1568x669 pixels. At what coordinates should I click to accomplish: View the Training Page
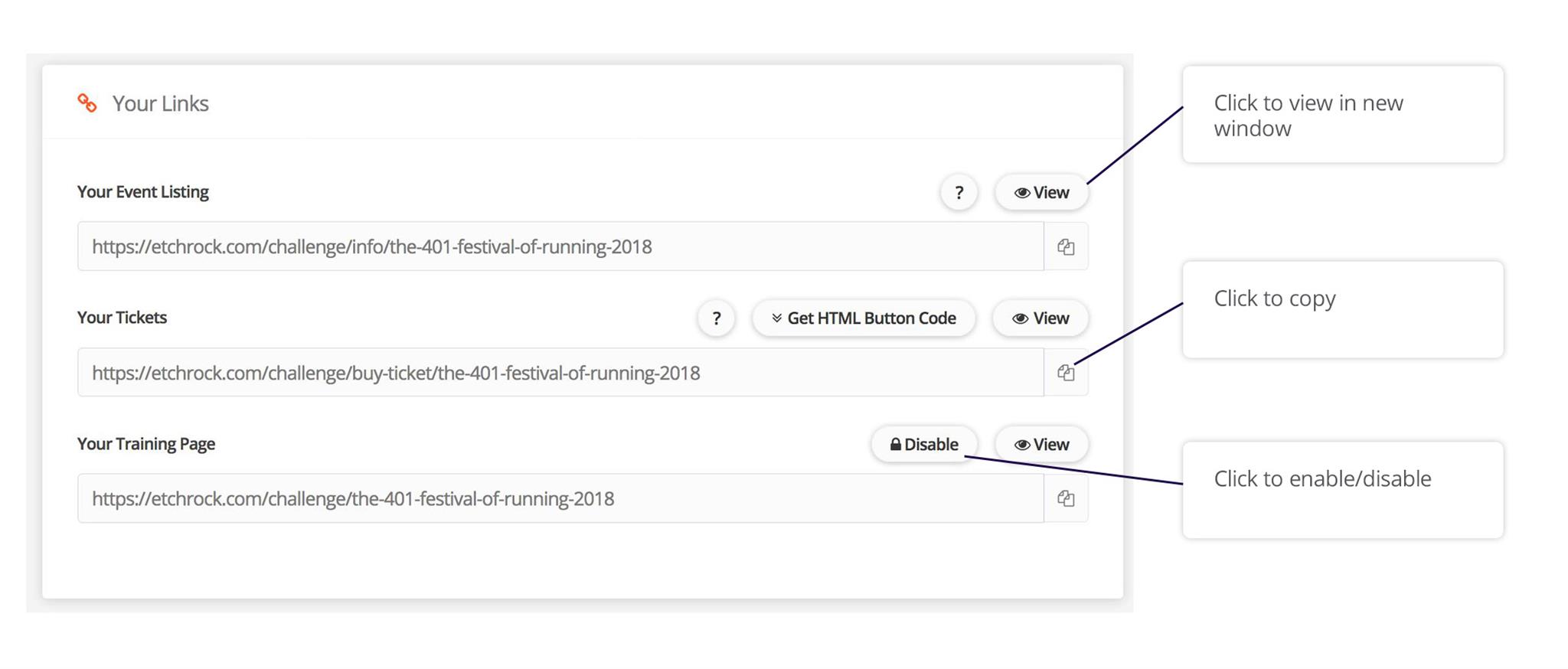click(1041, 445)
